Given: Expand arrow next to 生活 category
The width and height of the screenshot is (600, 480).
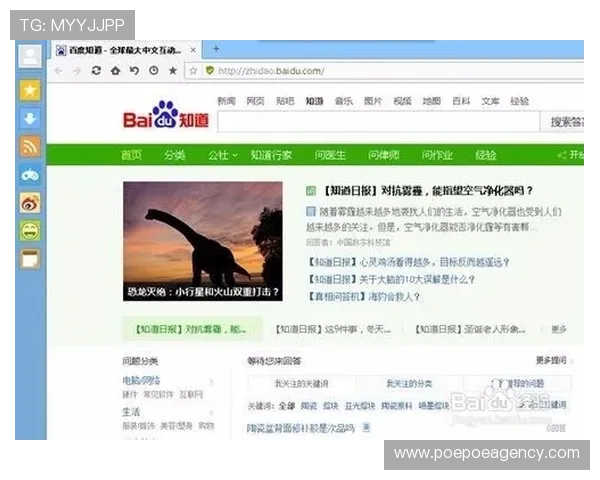Looking at the screenshot, I should pyautogui.click(x=212, y=413).
